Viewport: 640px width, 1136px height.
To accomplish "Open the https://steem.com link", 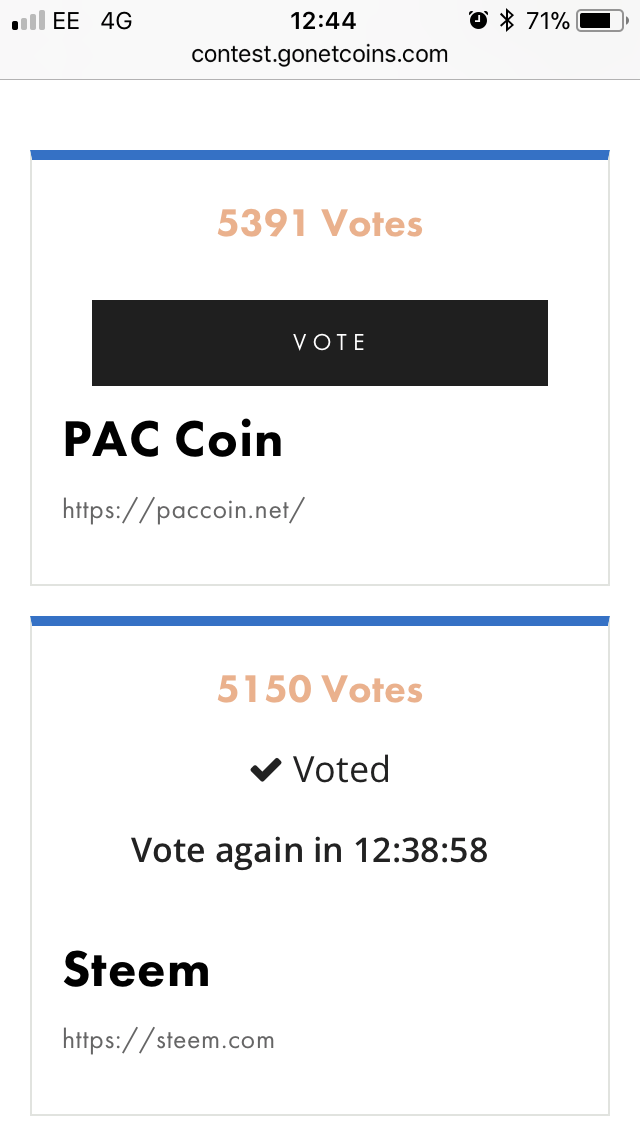I will pos(168,1040).
